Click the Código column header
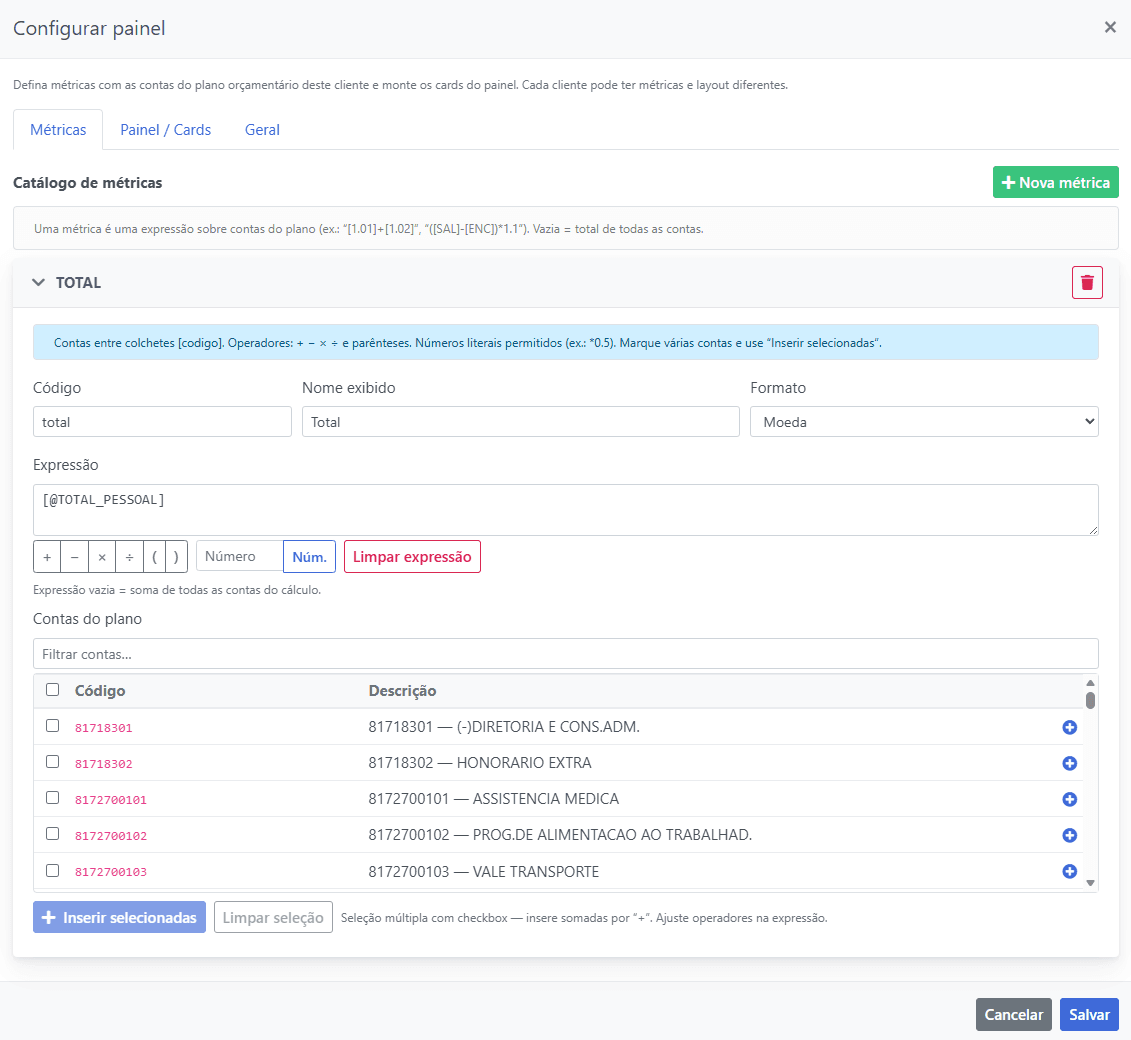The image size is (1131, 1040). tap(100, 691)
